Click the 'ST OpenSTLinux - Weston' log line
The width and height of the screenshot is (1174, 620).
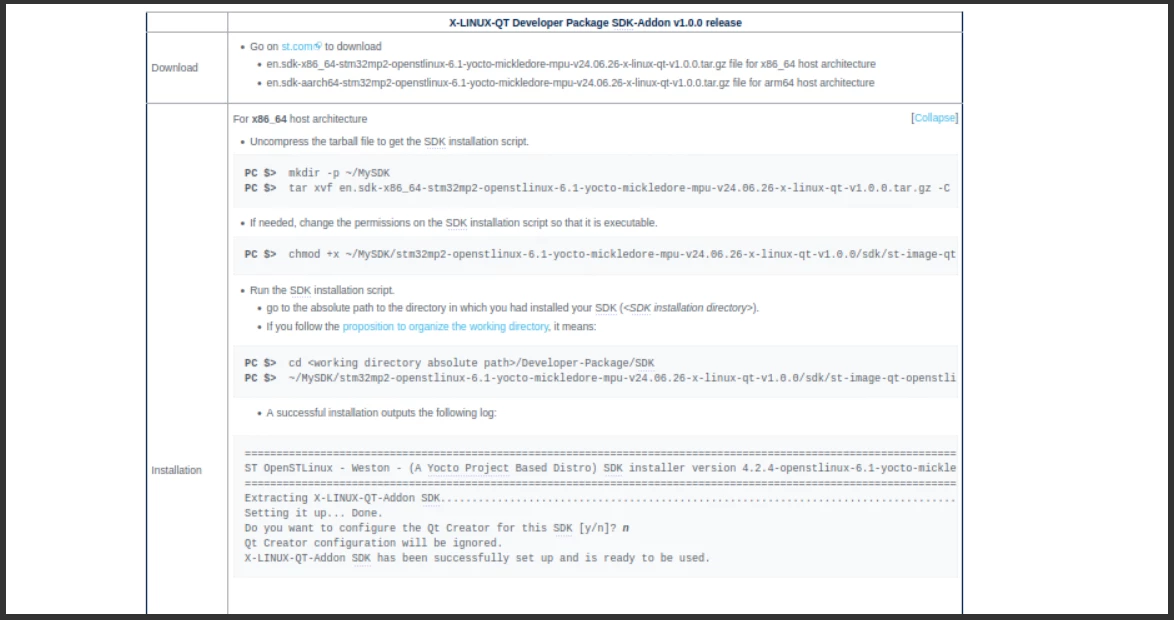600,468
